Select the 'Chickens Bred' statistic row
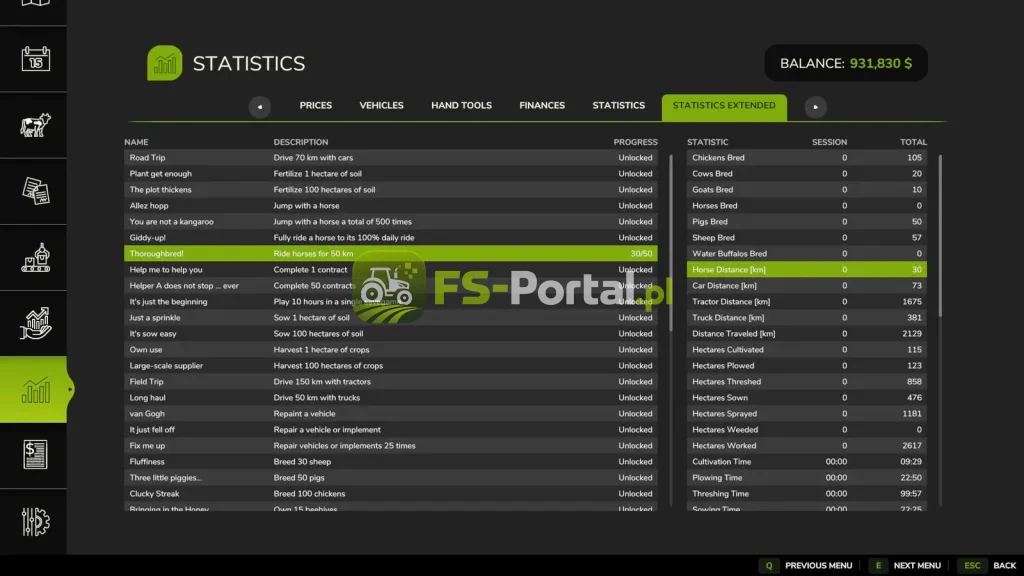Viewport: 1024px width, 576px height. tap(807, 157)
